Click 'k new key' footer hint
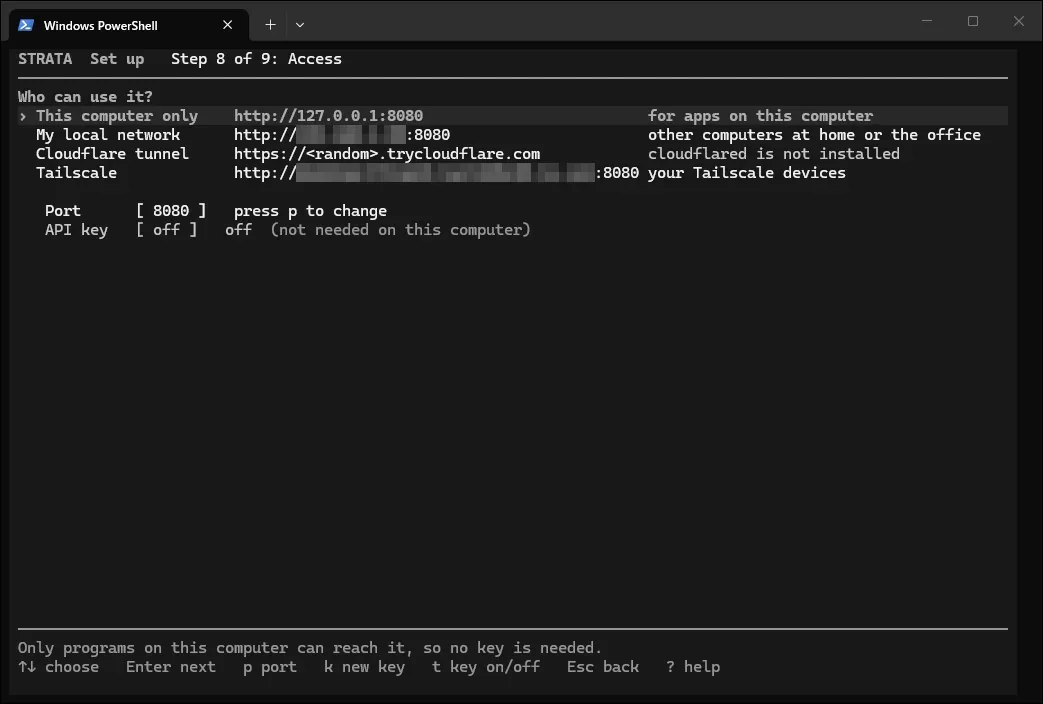 [x=364, y=667]
